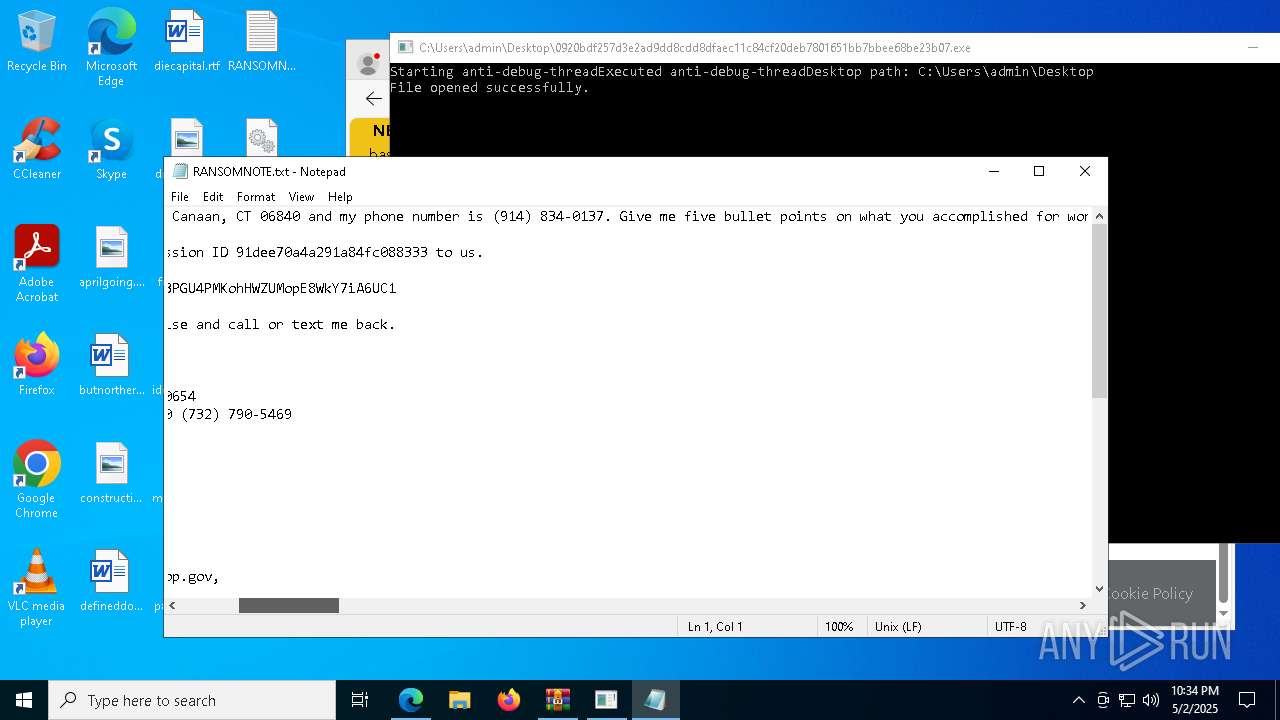Click the taskbar search box

[x=192, y=700]
